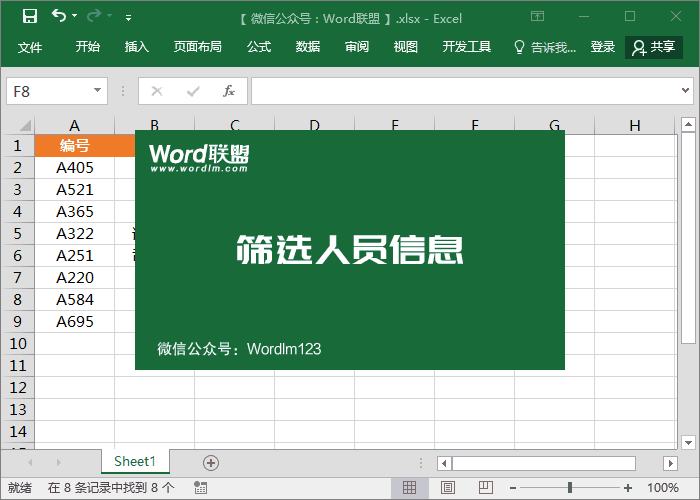This screenshot has height=500, width=700.
Task: Click the Save icon in quick access toolbar
Action: coord(29,17)
